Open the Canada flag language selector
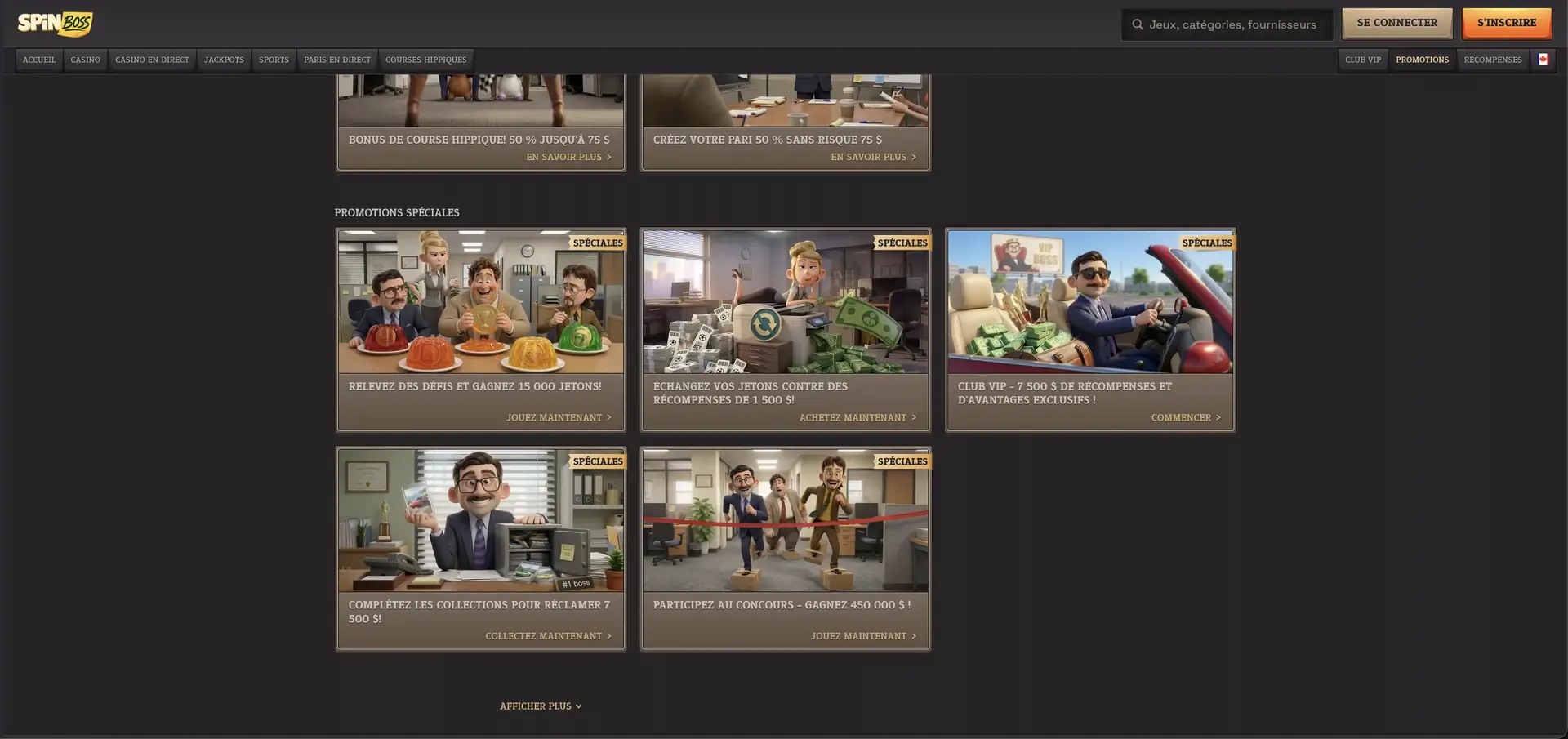The height and width of the screenshot is (739, 1568). pos(1543,60)
